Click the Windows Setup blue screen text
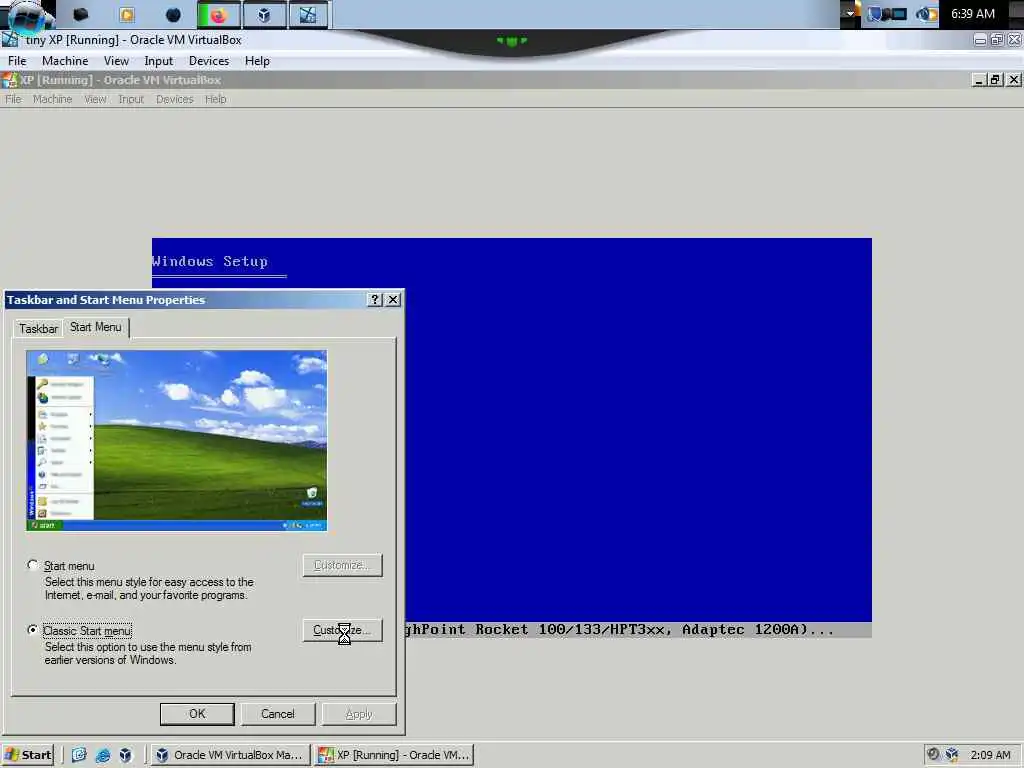This screenshot has width=1024, height=768. (210, 261)
